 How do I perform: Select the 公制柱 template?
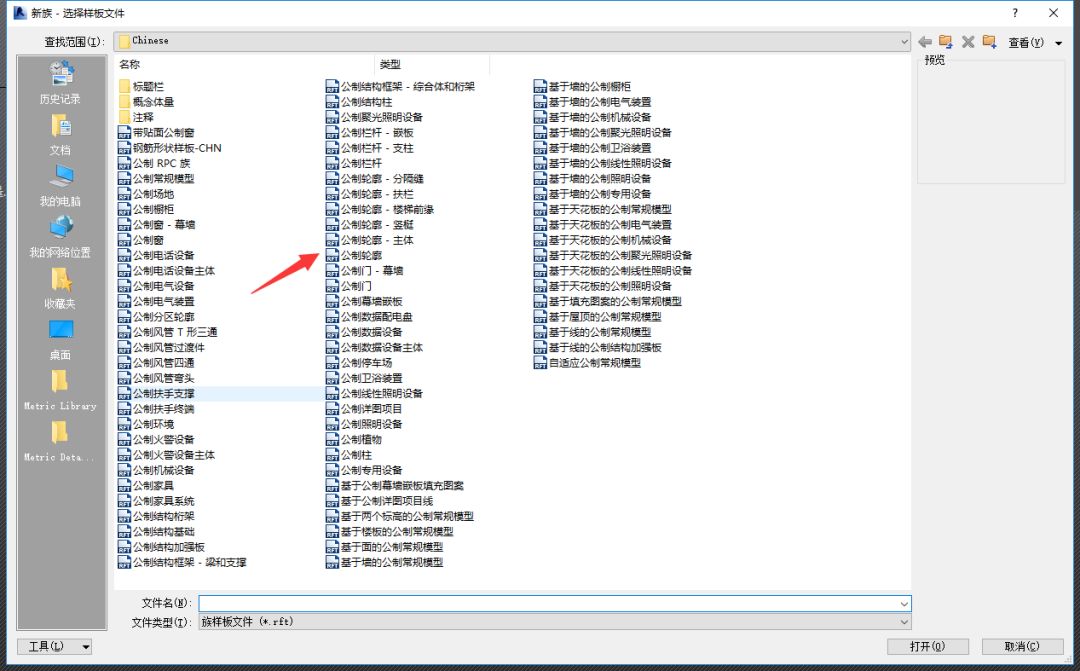(x=349, y=455)
